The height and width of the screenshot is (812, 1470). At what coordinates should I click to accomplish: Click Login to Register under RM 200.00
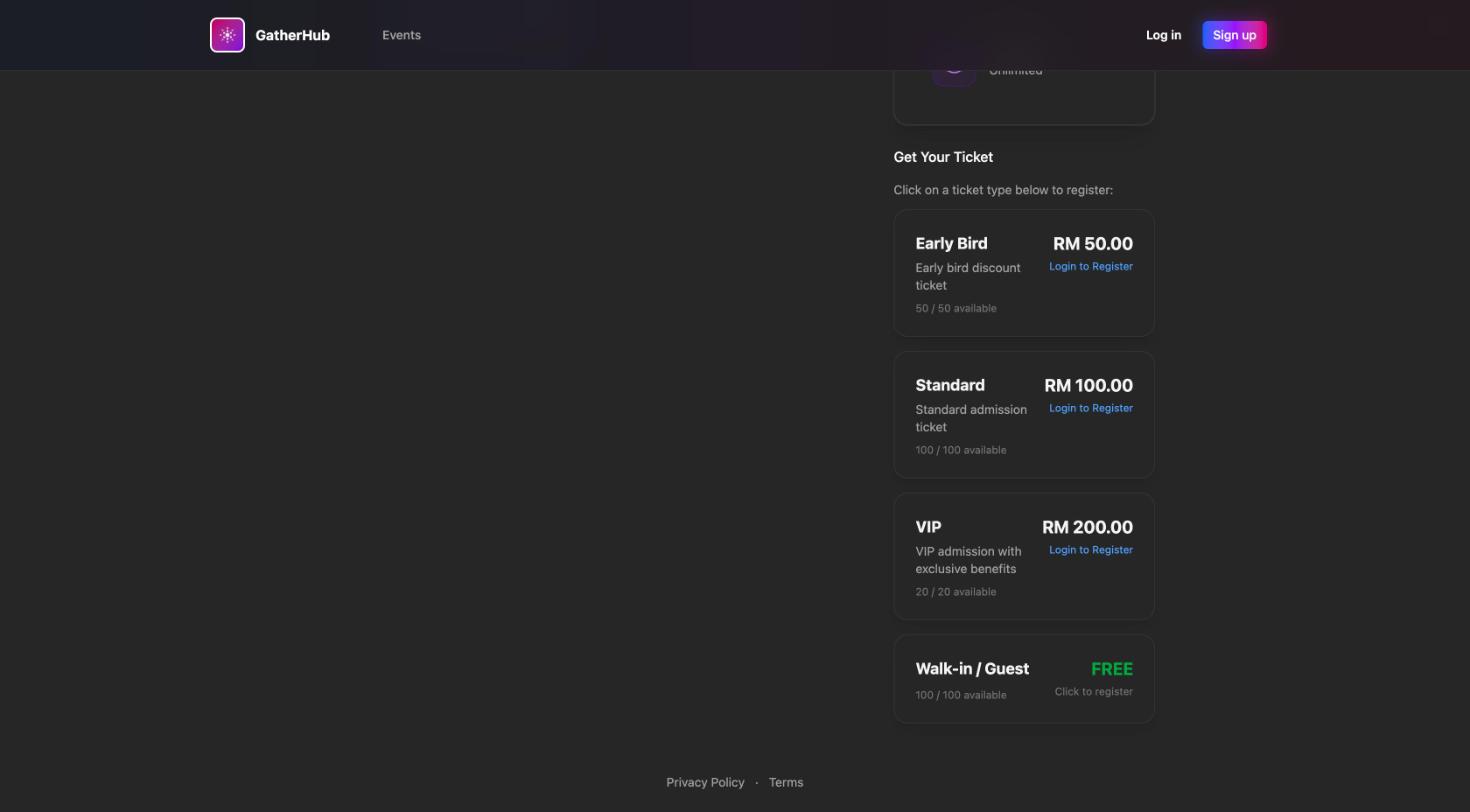point(1090,550)
